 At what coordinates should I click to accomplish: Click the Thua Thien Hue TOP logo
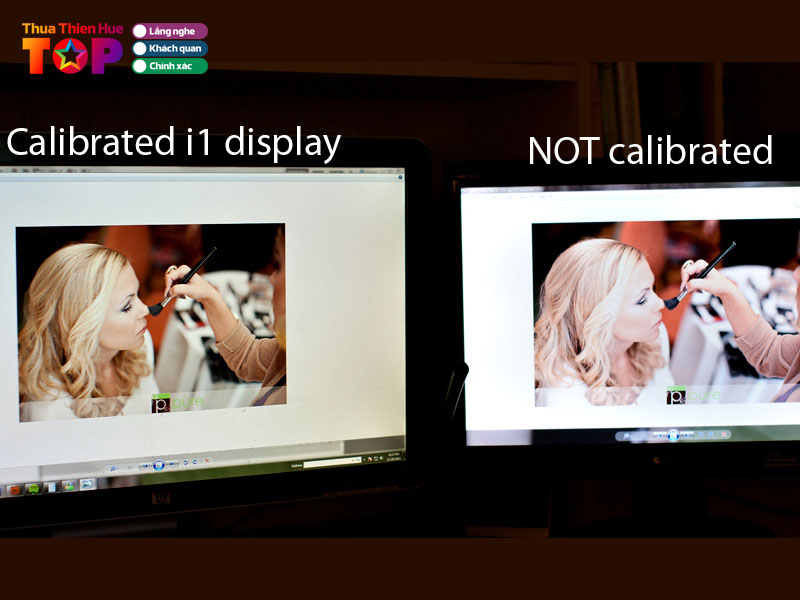pos(72,48)
